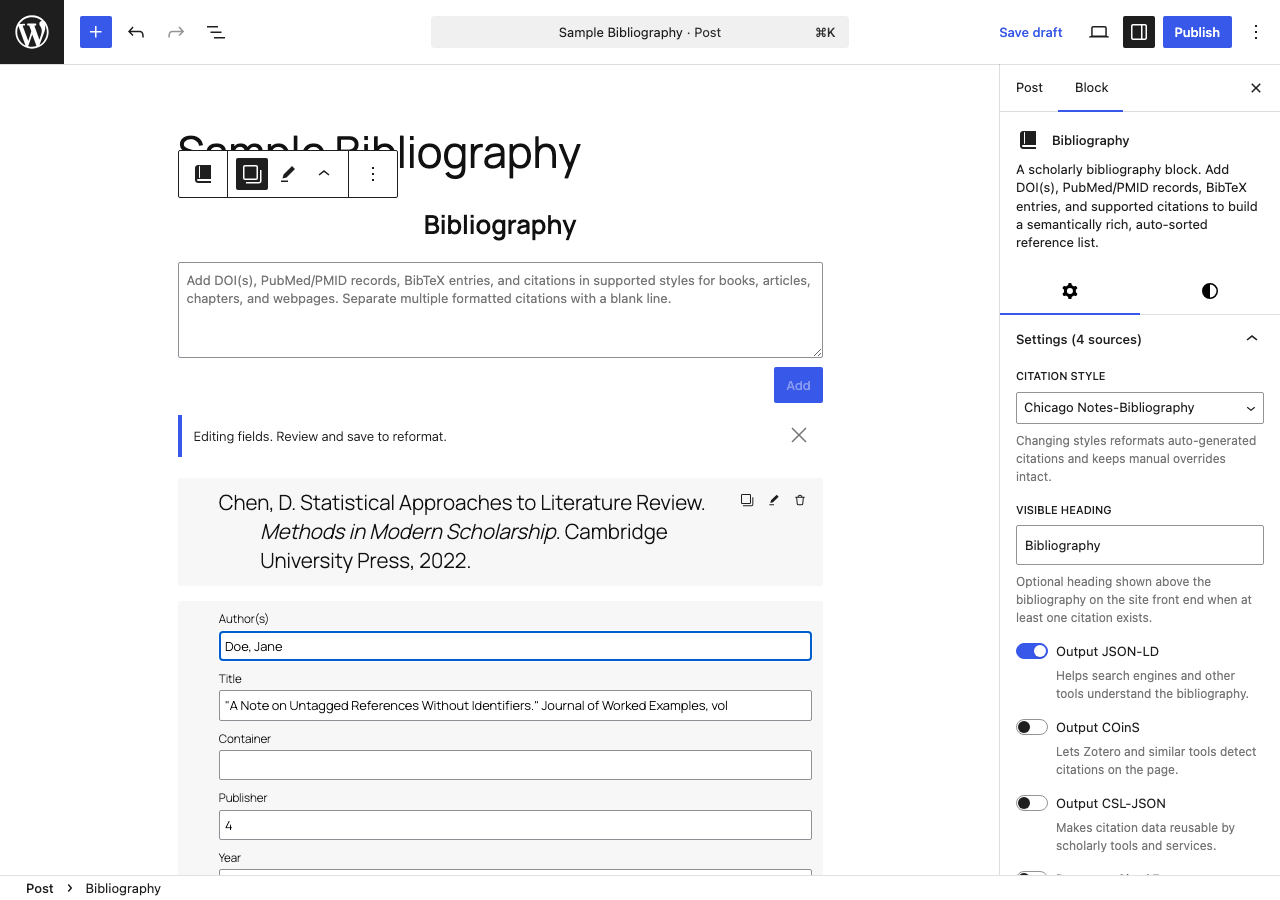Enable Output CSL-JSON switch
Viewport: 1280px width, 900px height.
pos(1032,803)
